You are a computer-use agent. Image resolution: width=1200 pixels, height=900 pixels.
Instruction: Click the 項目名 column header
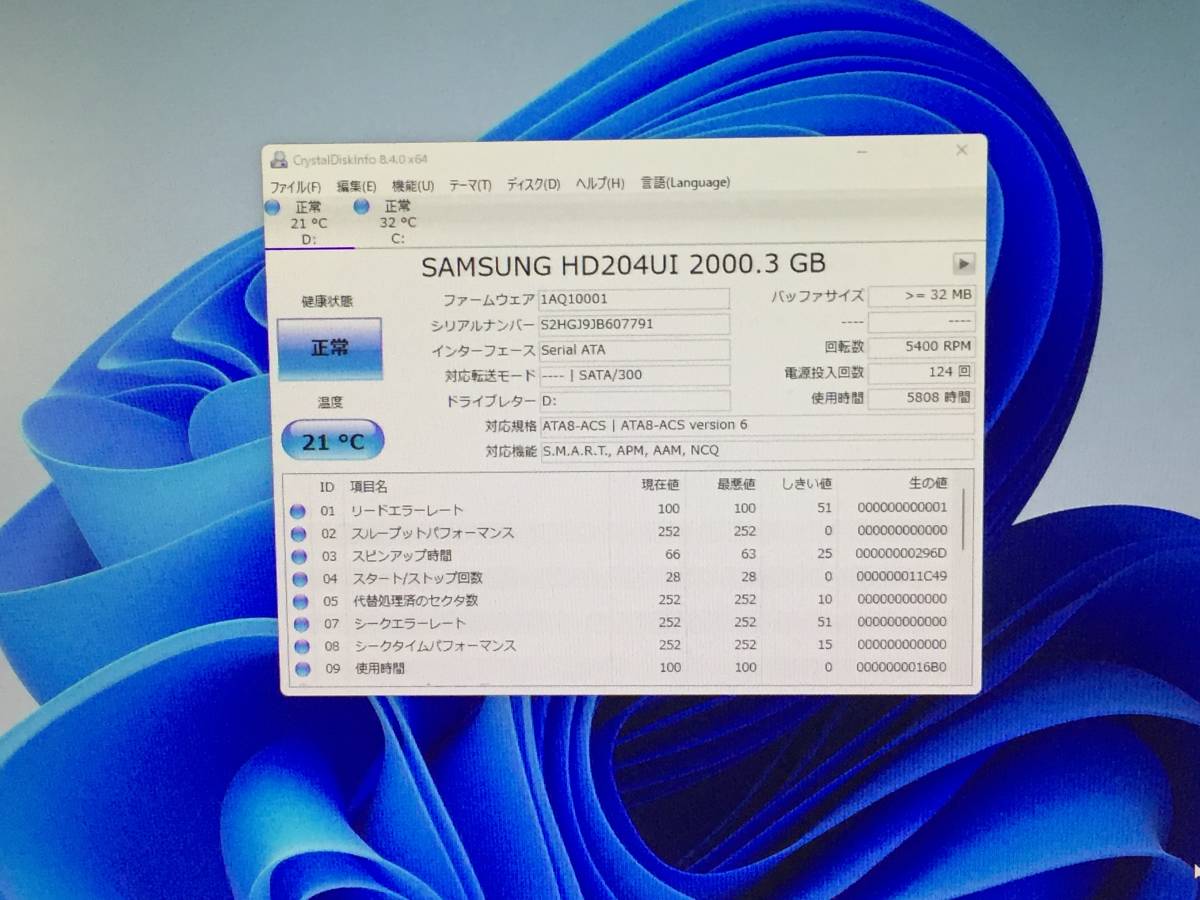tap(368, 487)
